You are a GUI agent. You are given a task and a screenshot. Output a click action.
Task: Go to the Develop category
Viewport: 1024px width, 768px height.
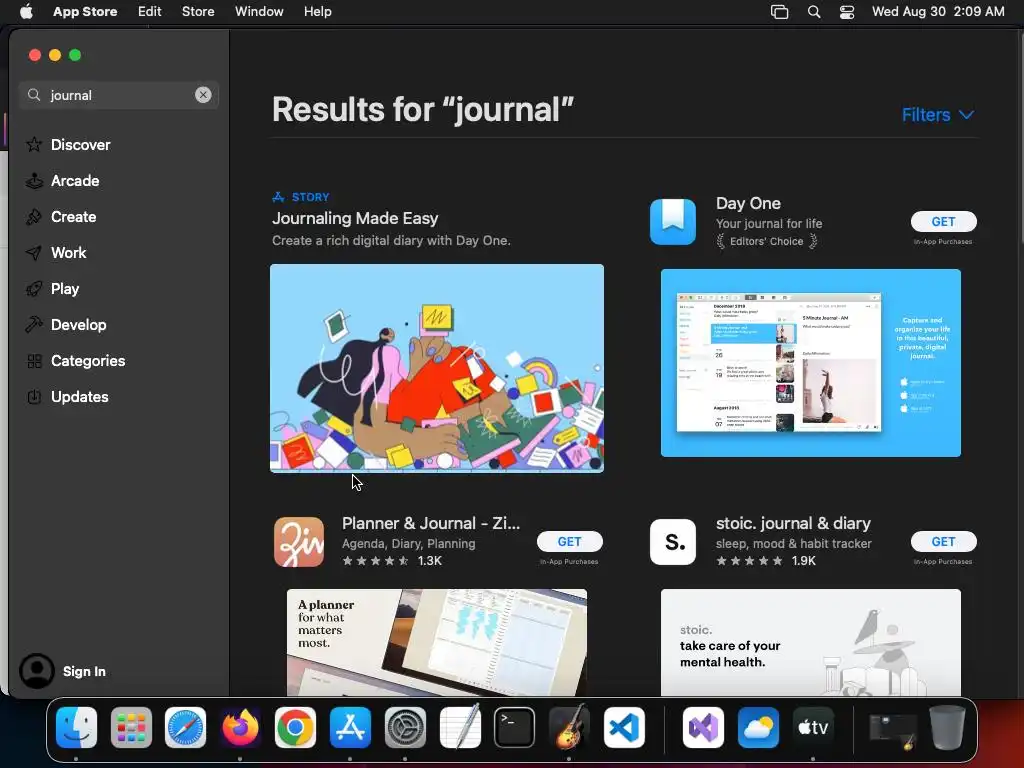coord(66,324)
